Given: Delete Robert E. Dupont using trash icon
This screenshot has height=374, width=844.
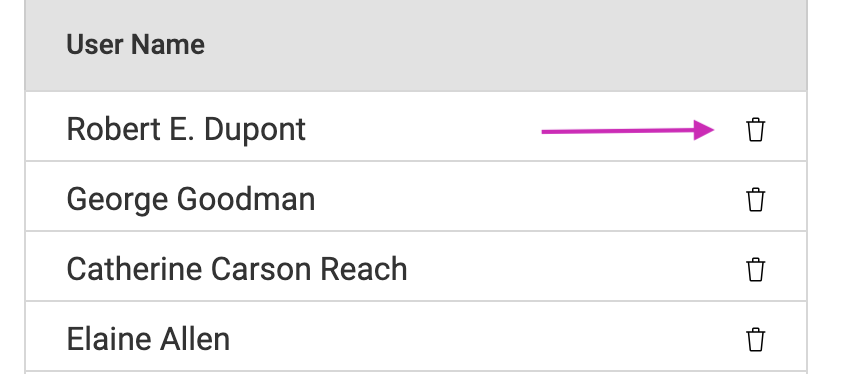Looking at the screenshot, I should pos(755,130).
